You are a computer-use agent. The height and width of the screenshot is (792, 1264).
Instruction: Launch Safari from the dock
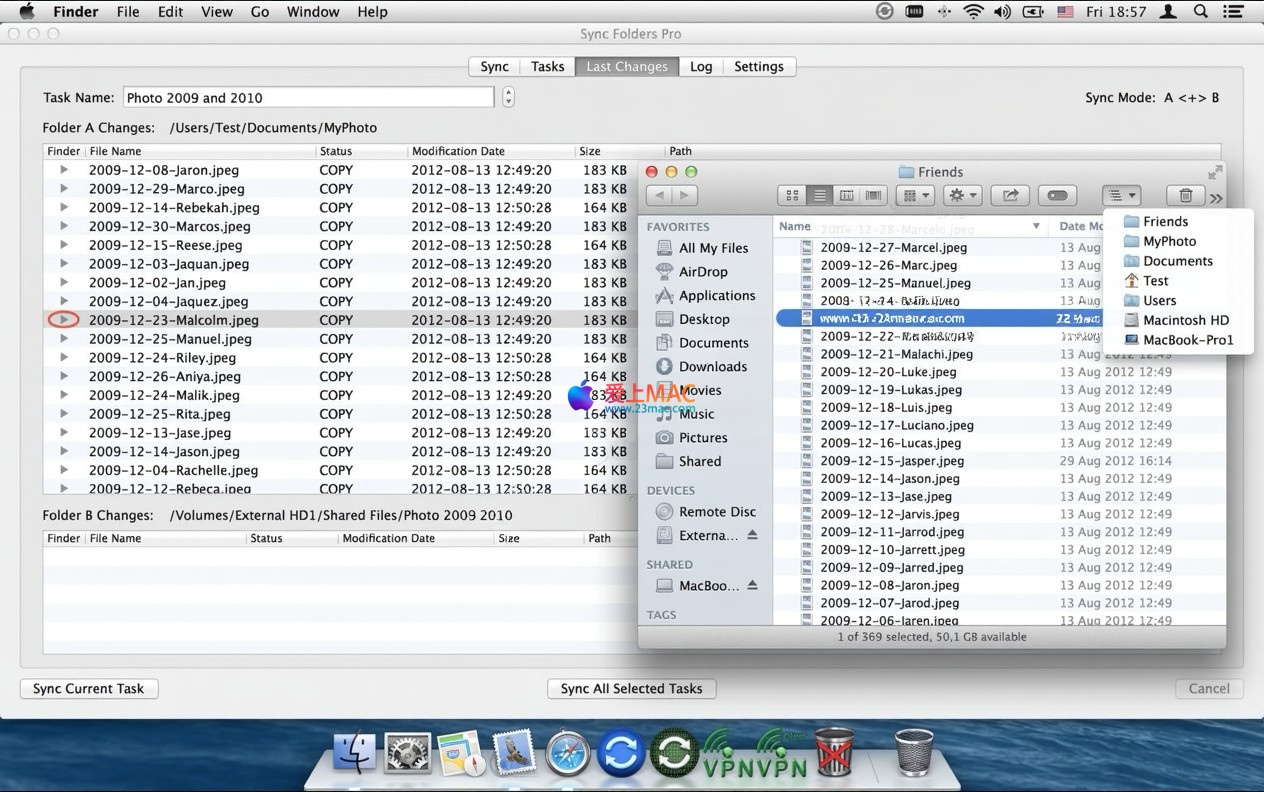pyautogui.click(x=568, y=753)
